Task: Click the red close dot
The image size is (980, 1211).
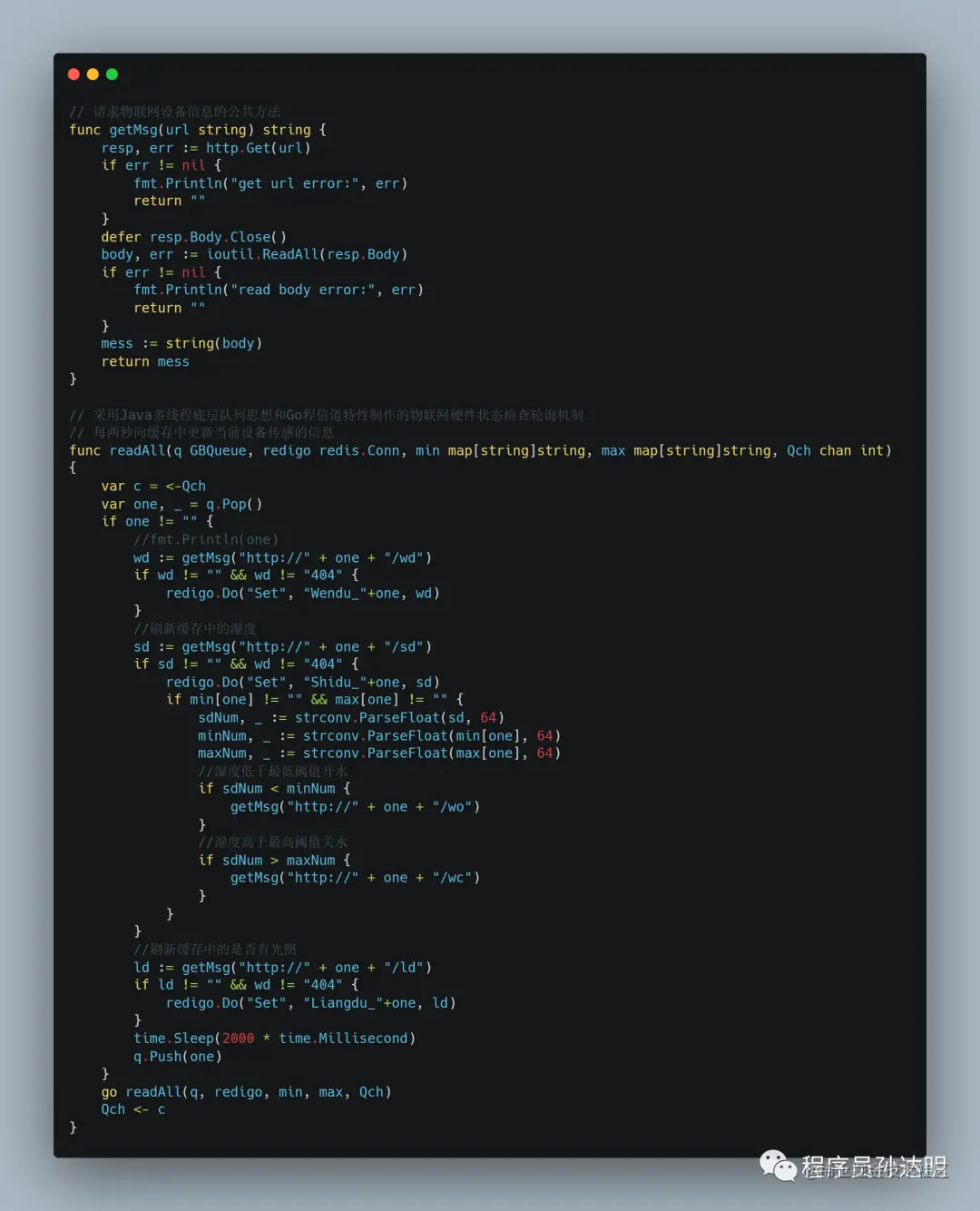Action: [x=73, y=74]
